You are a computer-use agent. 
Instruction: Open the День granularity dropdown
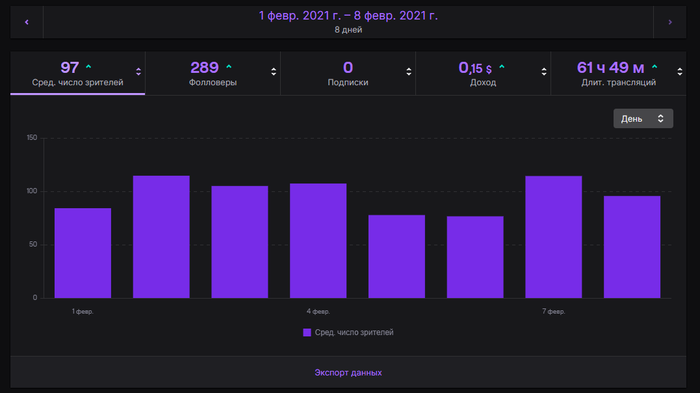tap(643, 118)
